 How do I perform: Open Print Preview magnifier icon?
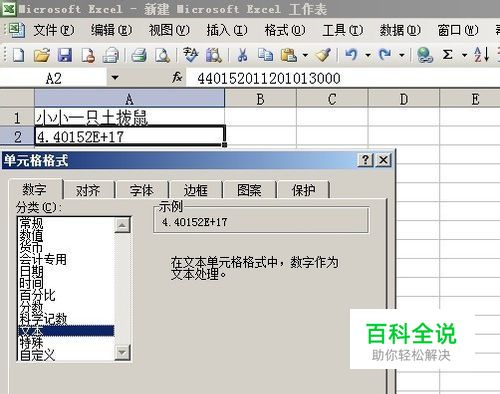point(163,55)
